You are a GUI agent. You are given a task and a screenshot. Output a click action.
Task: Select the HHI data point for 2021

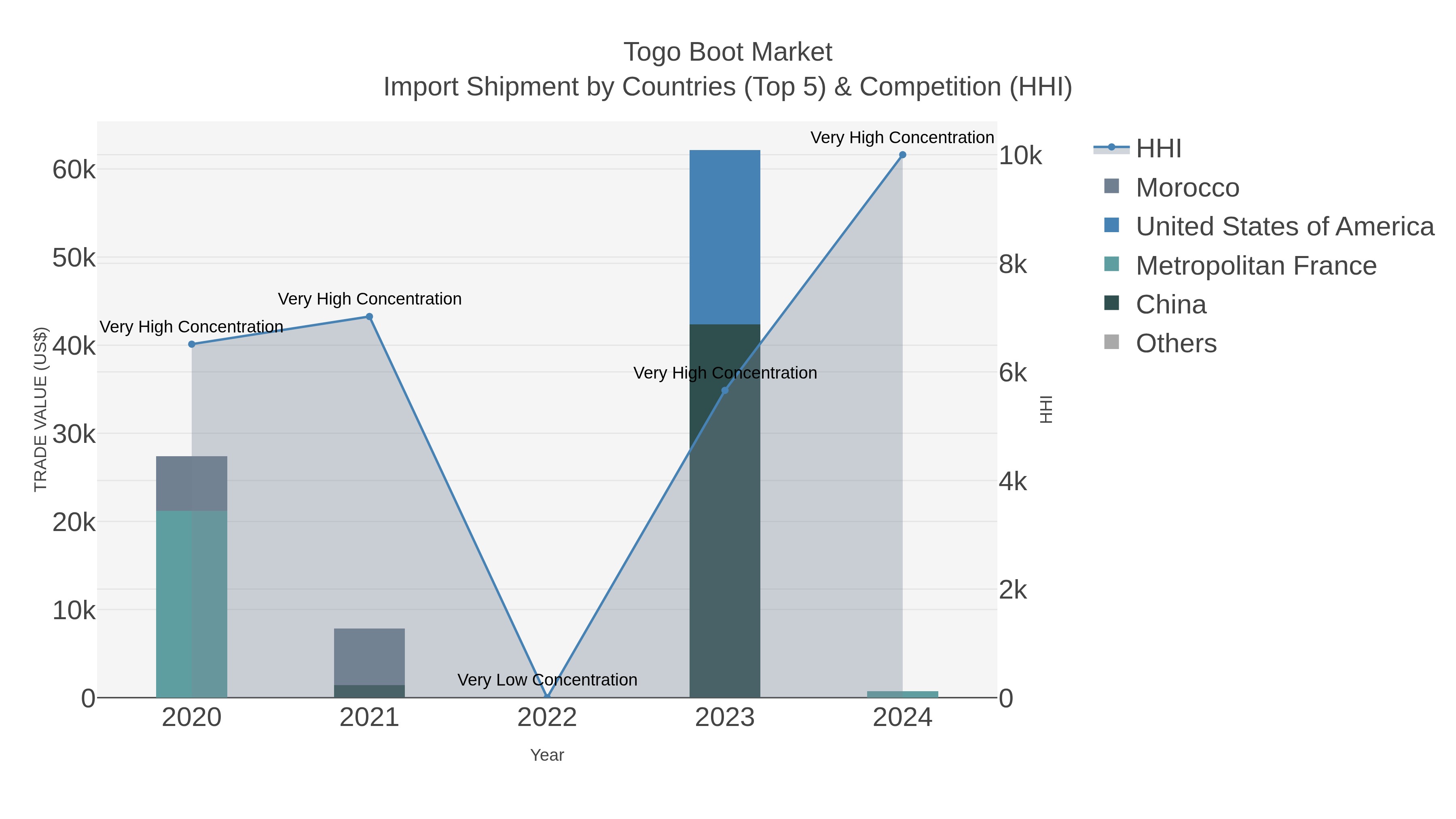click(369, 317)
